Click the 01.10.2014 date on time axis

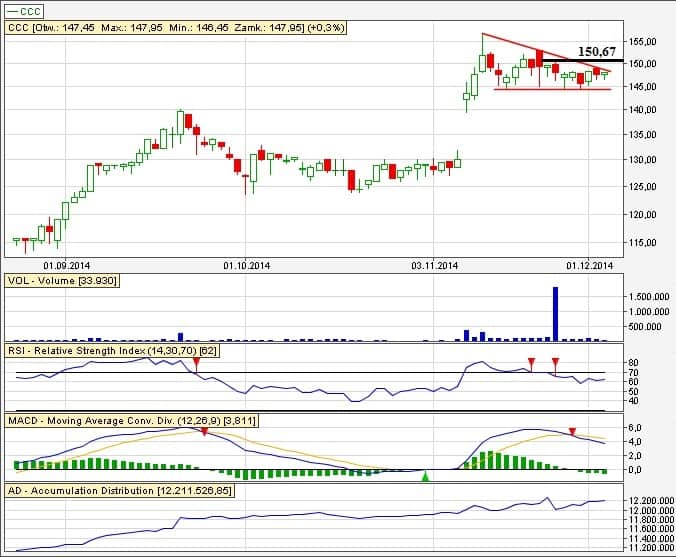[246, 265]
